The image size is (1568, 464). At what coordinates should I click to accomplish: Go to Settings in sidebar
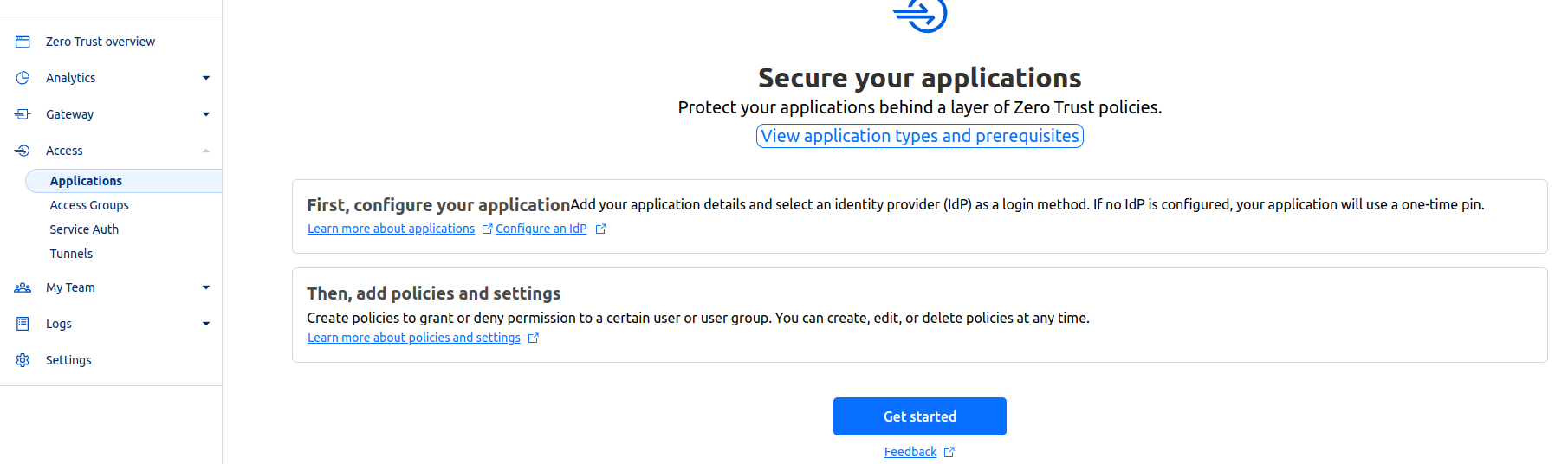click(x=68, y=360)
